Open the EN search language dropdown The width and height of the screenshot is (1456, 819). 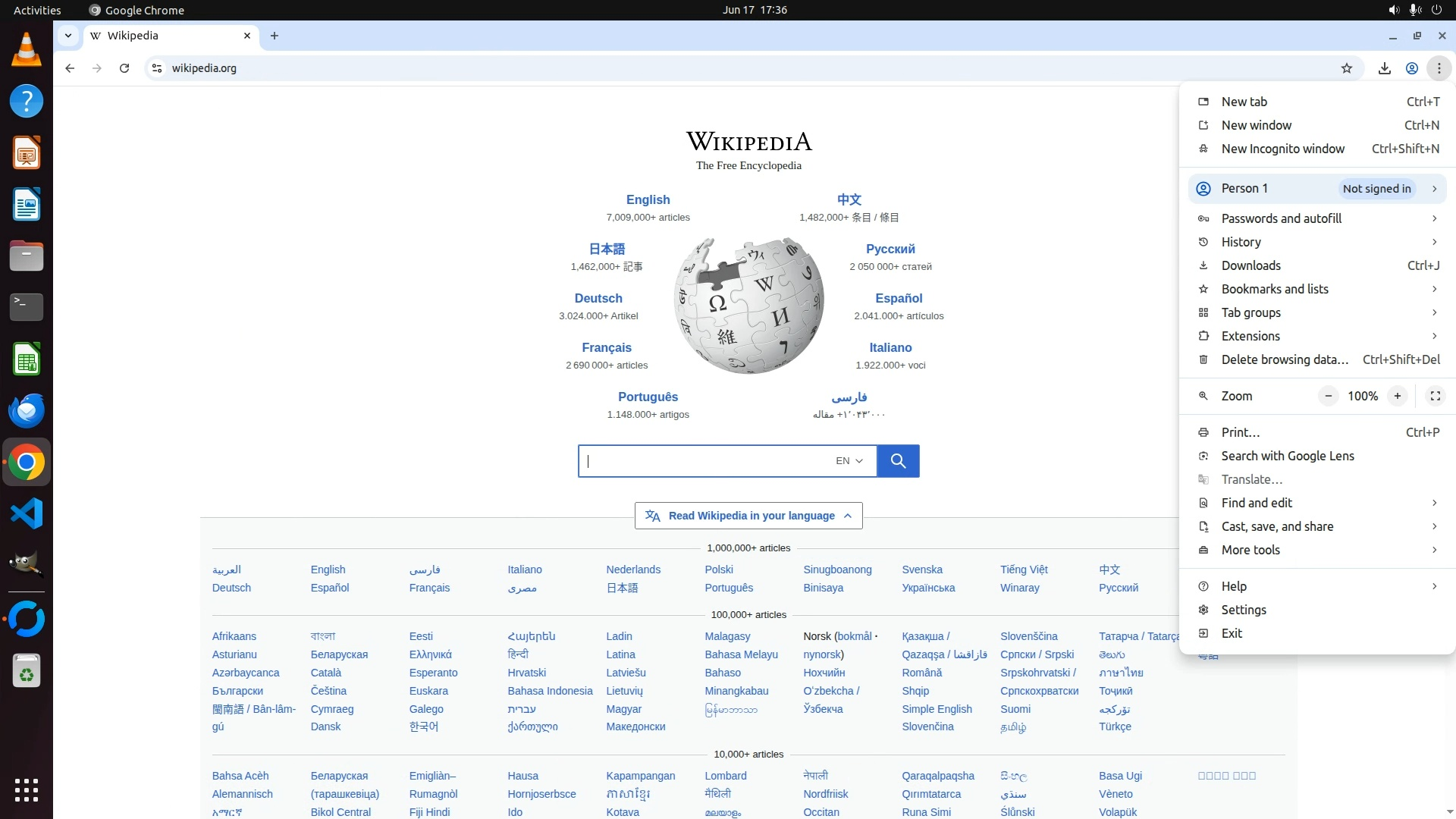[849, 461]
